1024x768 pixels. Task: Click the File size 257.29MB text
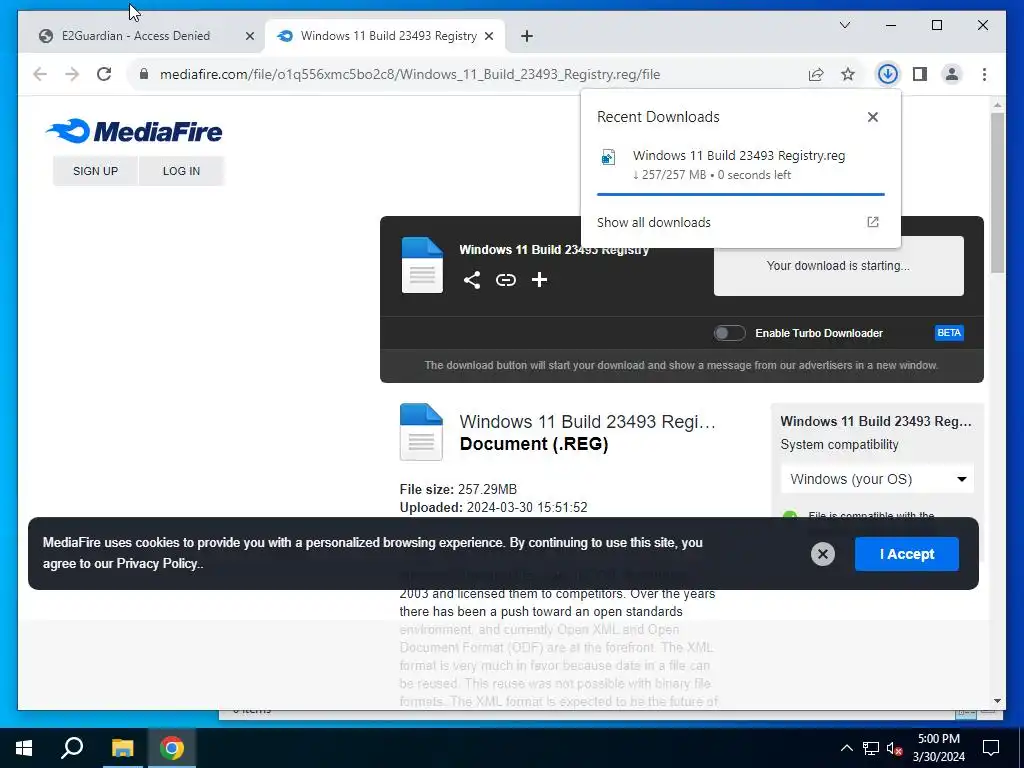click(458, 489)
